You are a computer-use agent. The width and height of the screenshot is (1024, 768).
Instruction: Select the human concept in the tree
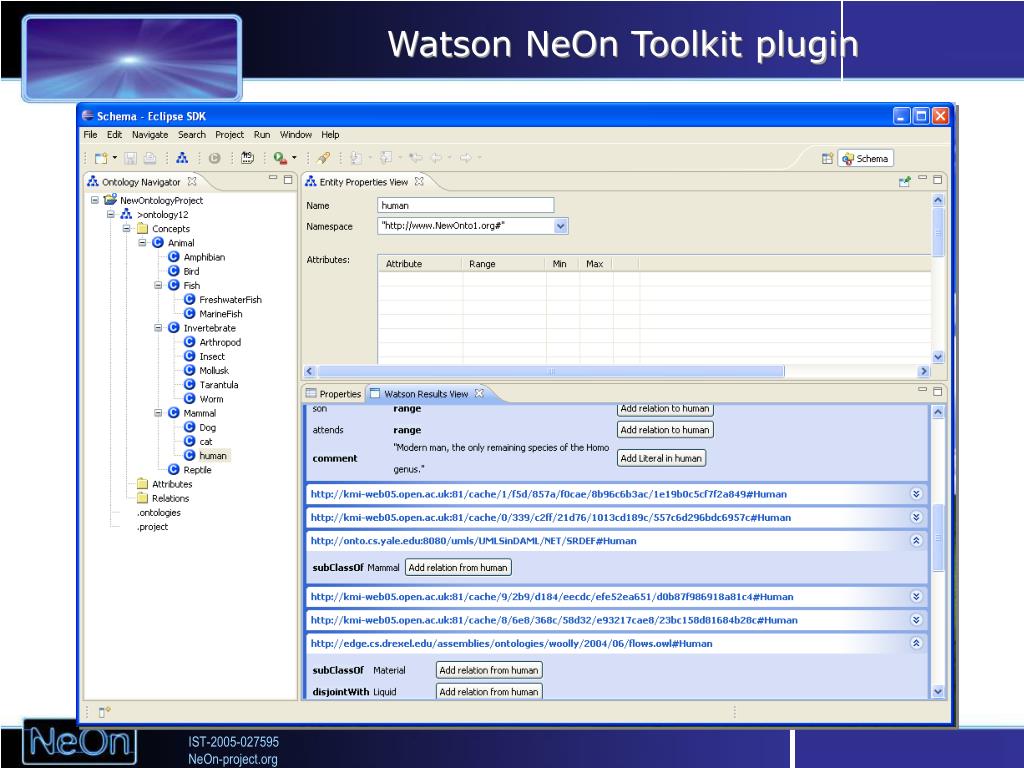pyautogui.click(x=213, y=455)
